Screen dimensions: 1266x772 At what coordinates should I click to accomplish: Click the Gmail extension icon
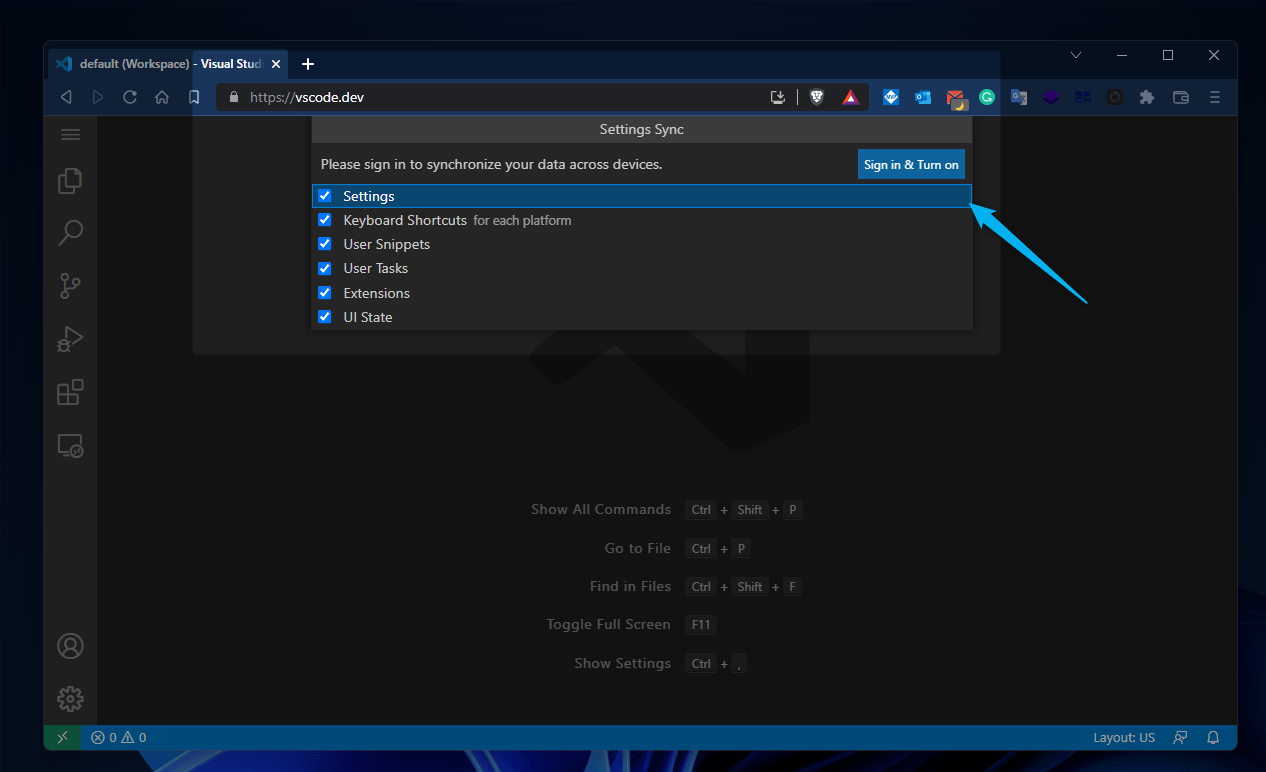coord(956,98)
